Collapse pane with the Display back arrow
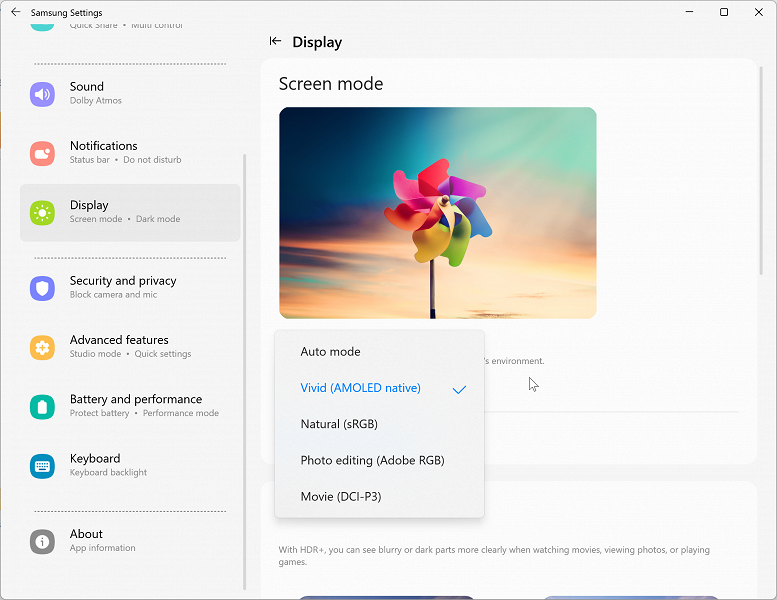 point(275,41)
